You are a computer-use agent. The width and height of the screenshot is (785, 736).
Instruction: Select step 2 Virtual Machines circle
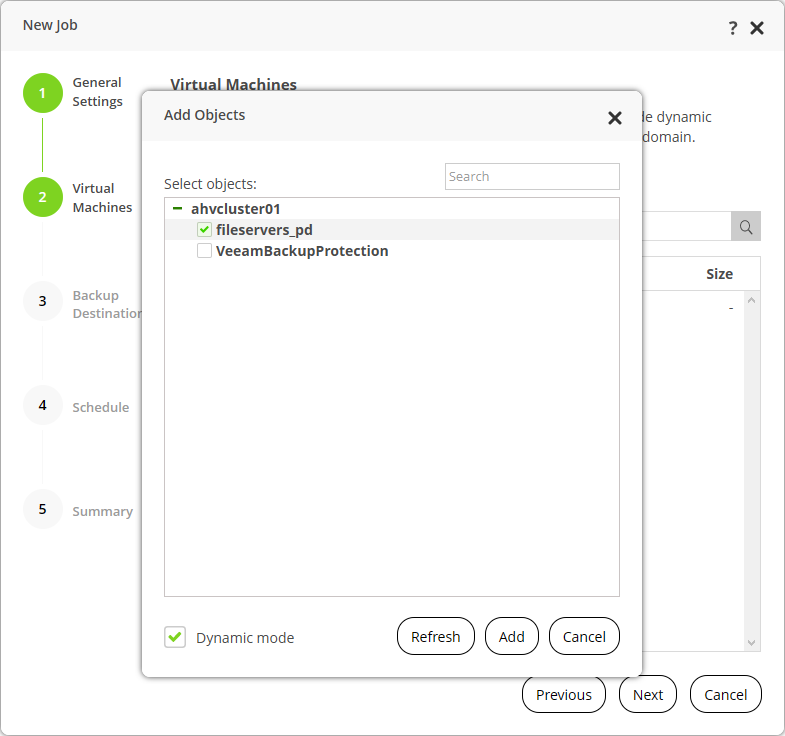[x=43, y=197]
